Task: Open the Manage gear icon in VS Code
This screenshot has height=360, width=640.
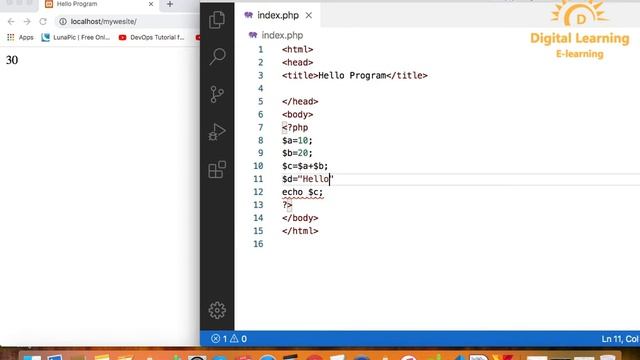Action: coord(217,310)
